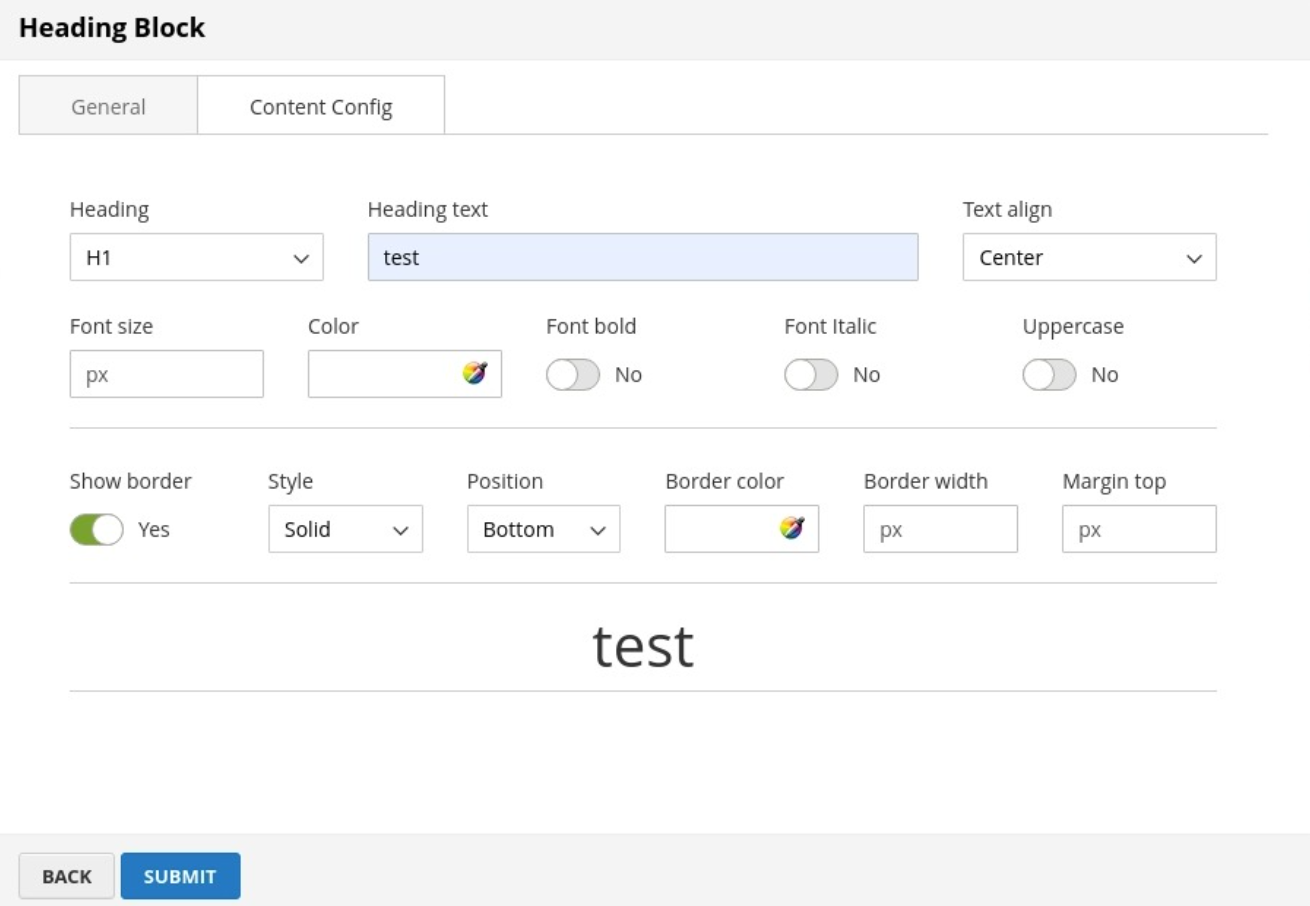Expand the border Position dropdown
This screenshot has height=906, width=1310.
[x=543, y=529]
